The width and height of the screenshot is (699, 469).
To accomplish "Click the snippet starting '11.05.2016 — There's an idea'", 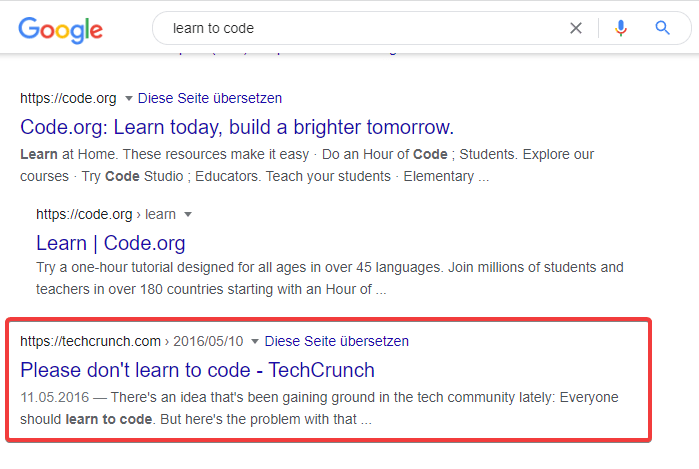I will coord(319,408).
